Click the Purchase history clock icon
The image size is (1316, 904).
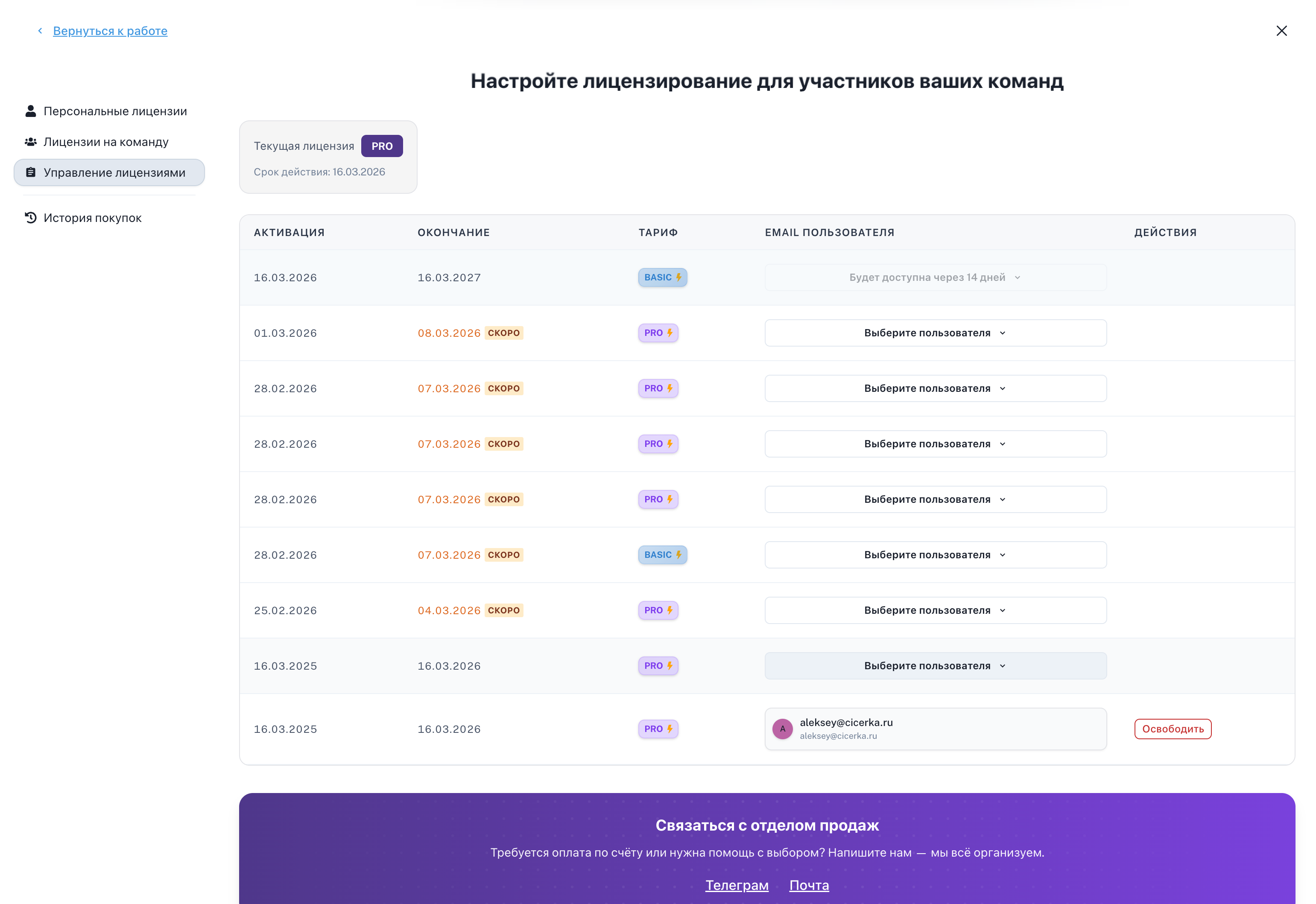[x=31, y=218]
